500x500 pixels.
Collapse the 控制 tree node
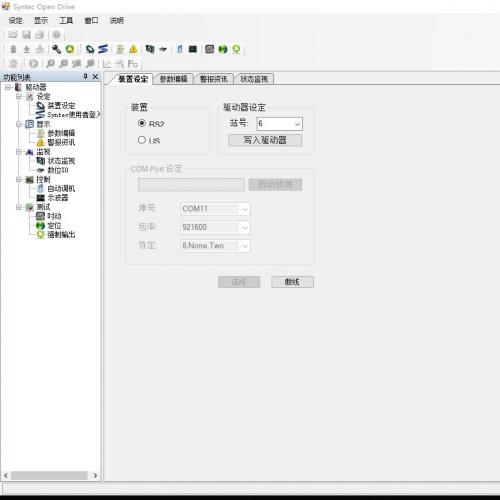[x=19, y=179]
